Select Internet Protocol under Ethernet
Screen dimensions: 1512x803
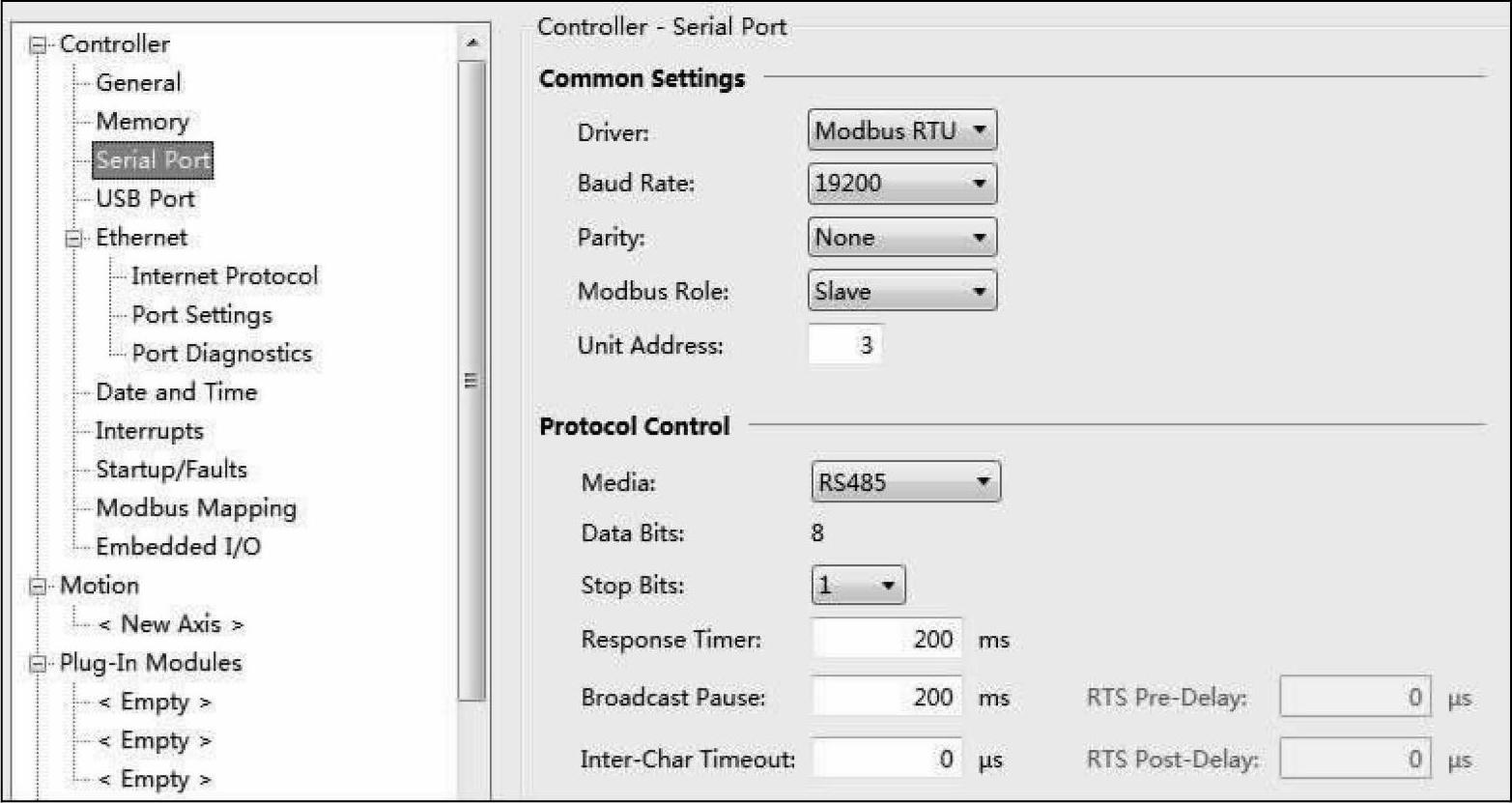click(x=224, y=276)
